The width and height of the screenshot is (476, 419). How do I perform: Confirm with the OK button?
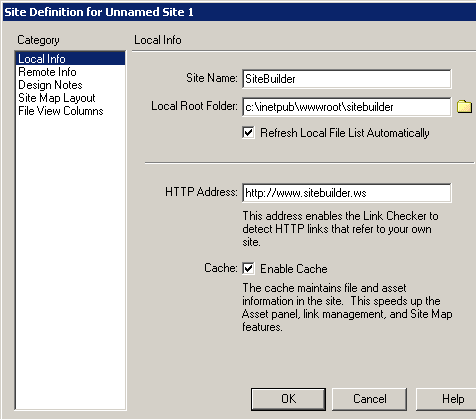(288, 399)
